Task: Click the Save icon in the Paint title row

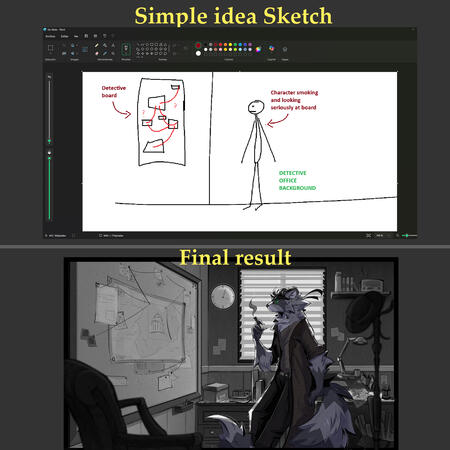Action: coord(86,36)
